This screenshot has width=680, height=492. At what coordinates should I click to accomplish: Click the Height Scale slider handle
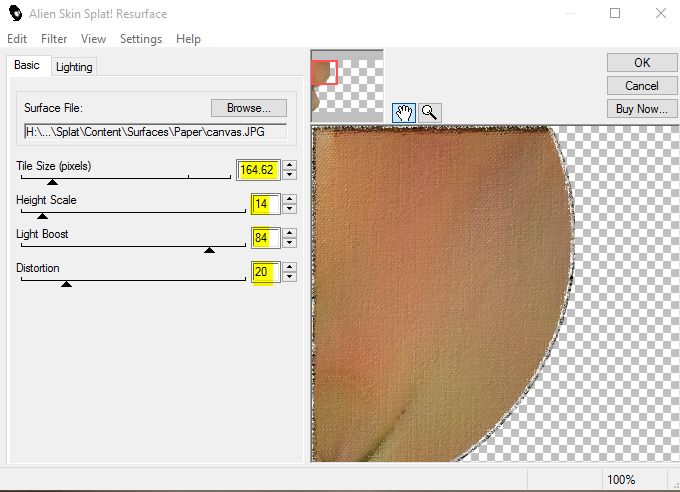tap(42, 216)
